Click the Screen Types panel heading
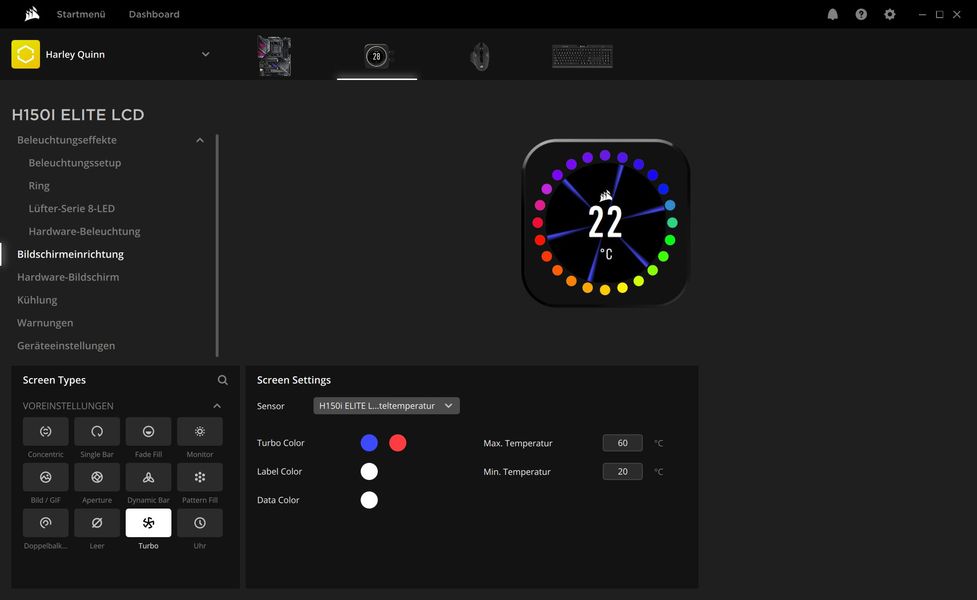This screenshot has width=977, height=600. click(54, 380)
